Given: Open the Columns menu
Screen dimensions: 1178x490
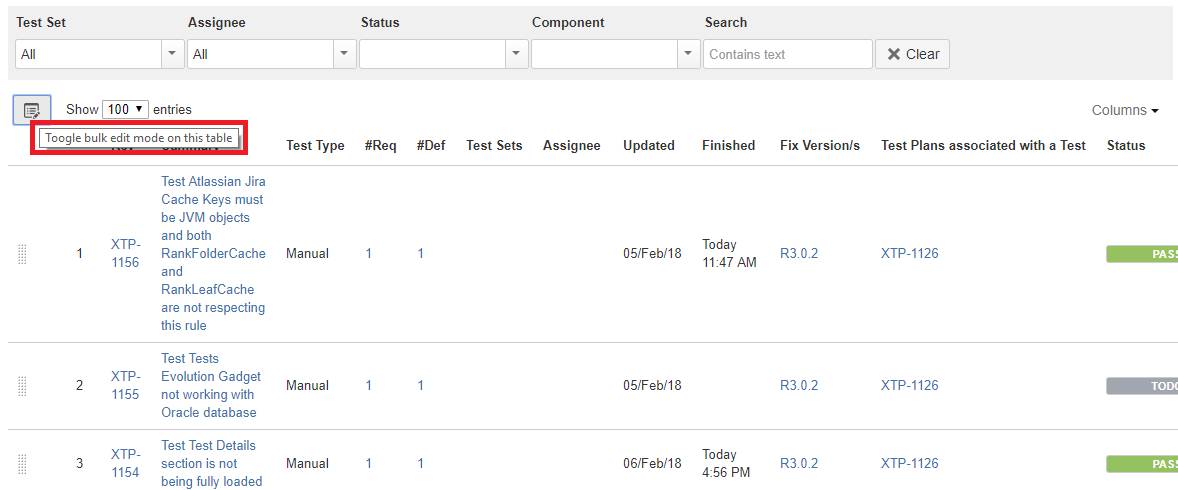Looking at the screenshot, I should pos(1125,110).
